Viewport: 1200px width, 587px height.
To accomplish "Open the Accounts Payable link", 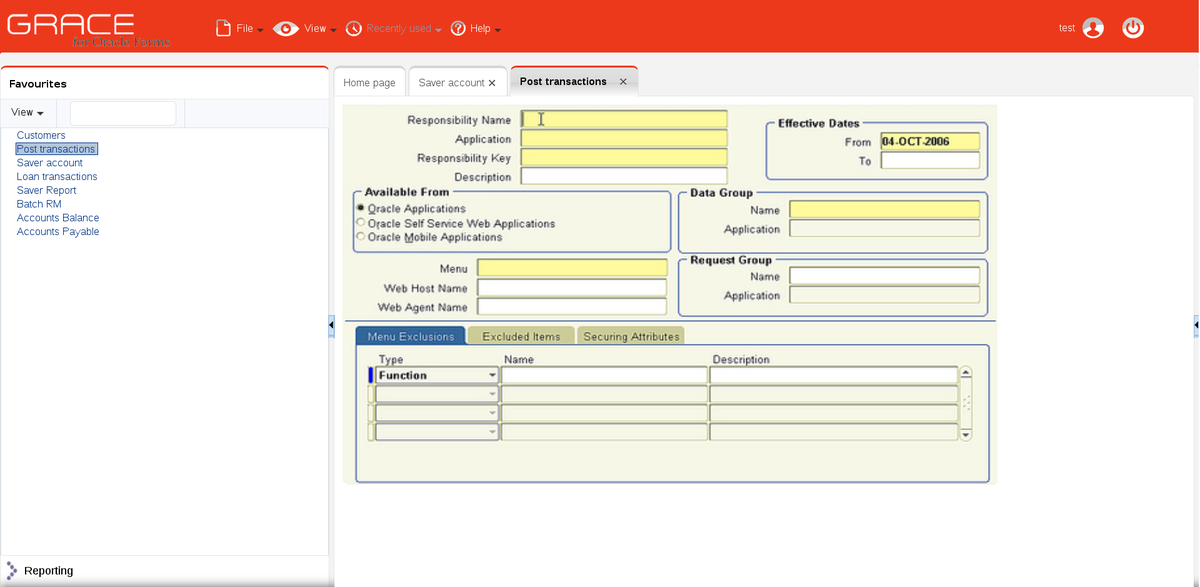I will pyautogui.click(x=57, y=231).
